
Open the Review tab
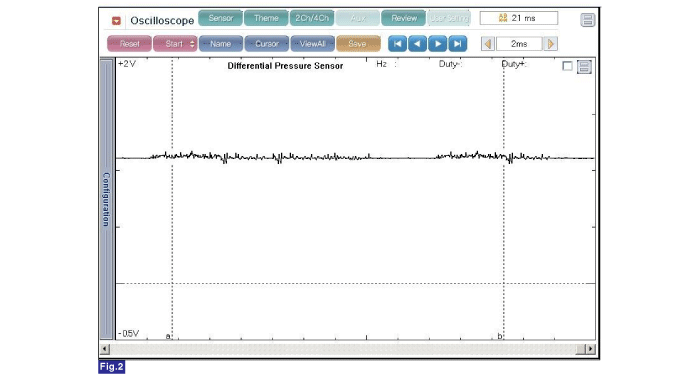[404, 18]
